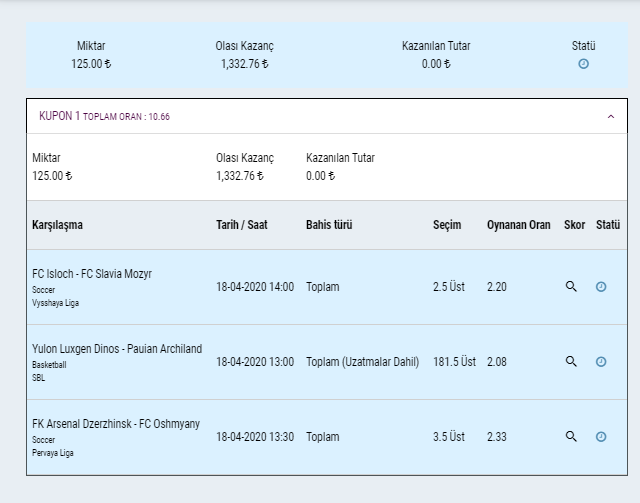Open Yulon Luxgen Dinos - Pauian Archiland match
The image size is (640, 503).
click(117, 349)
